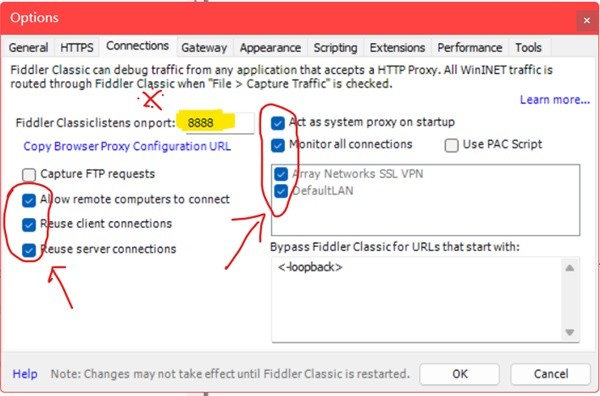This screenshot has width=600, height=396.
Task: Go to the Extensions tab
Action: pos(397,47)
